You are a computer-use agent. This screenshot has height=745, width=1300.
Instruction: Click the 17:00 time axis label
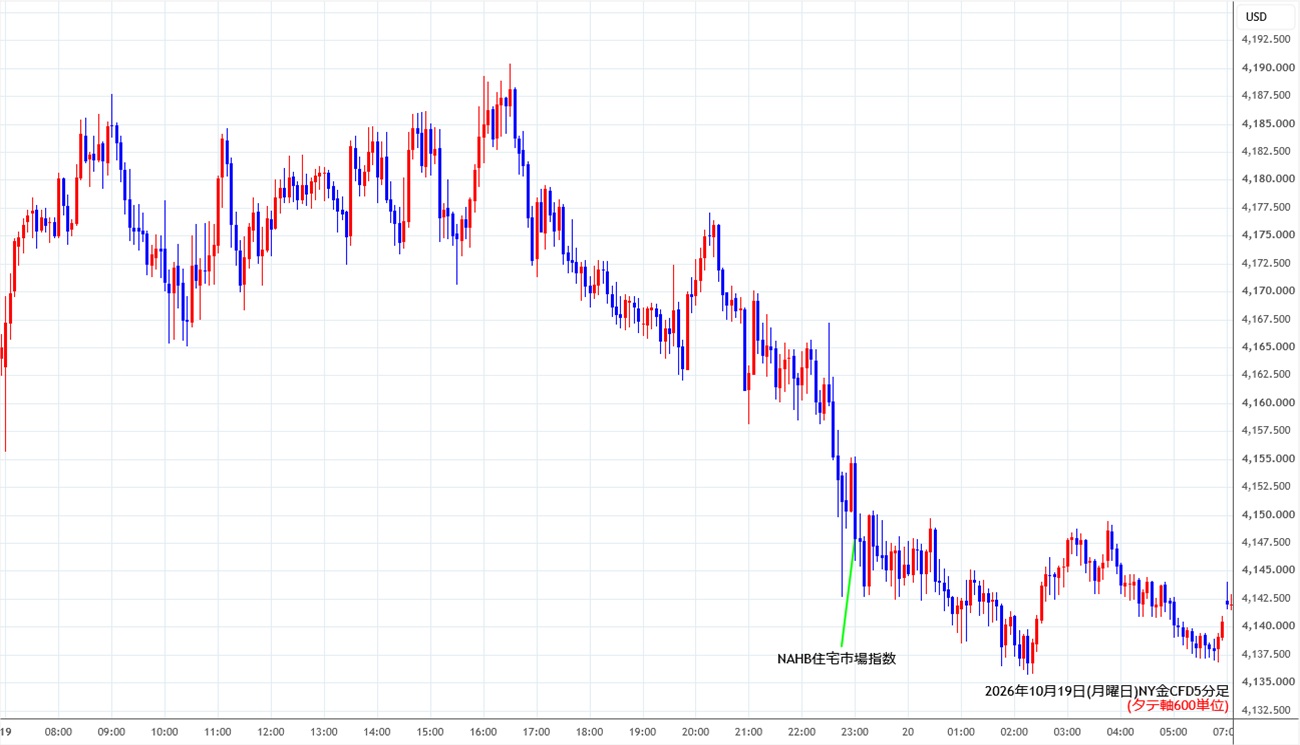(x=536, y=732)
